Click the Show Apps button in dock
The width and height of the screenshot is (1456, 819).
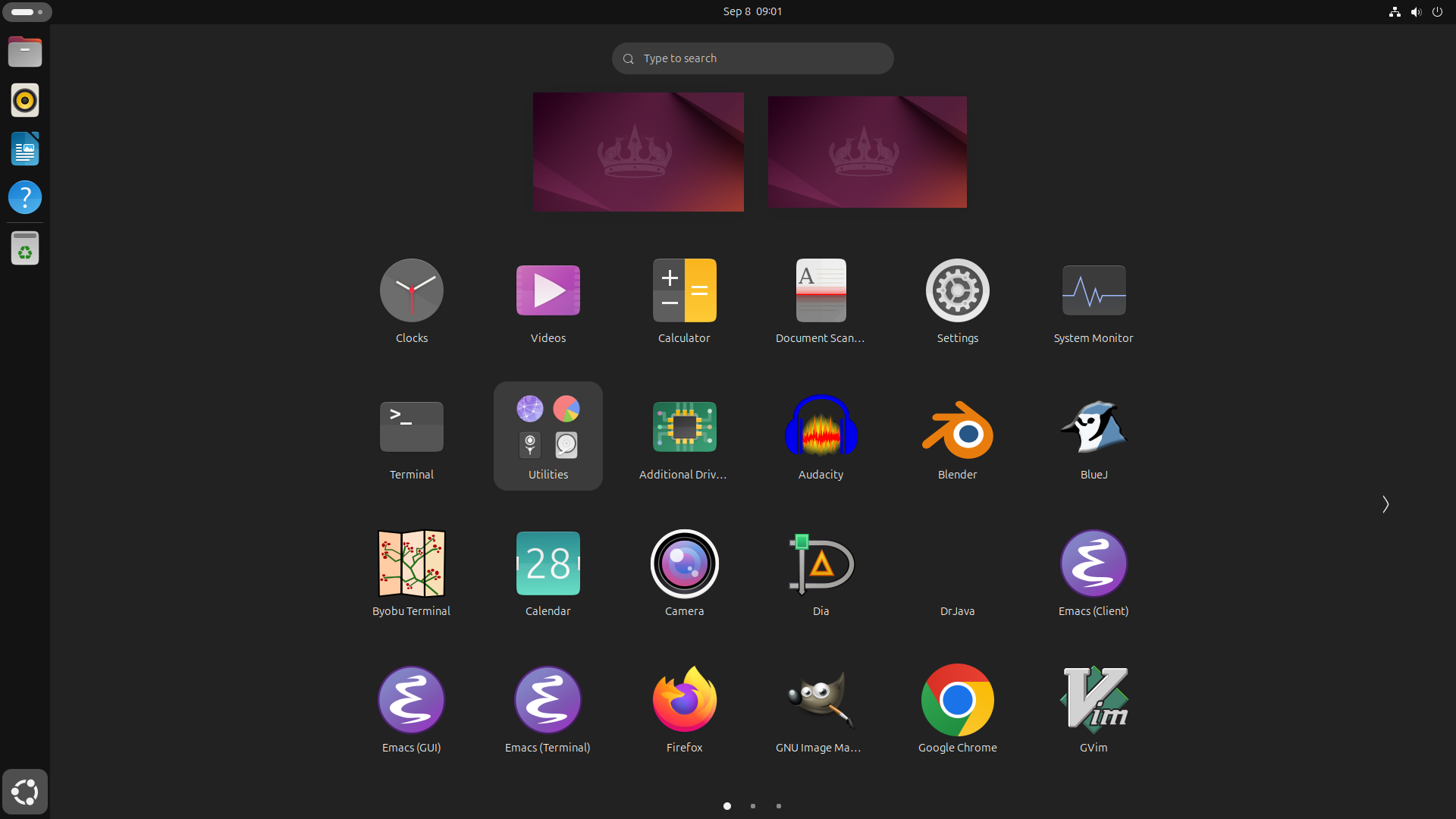25,792
